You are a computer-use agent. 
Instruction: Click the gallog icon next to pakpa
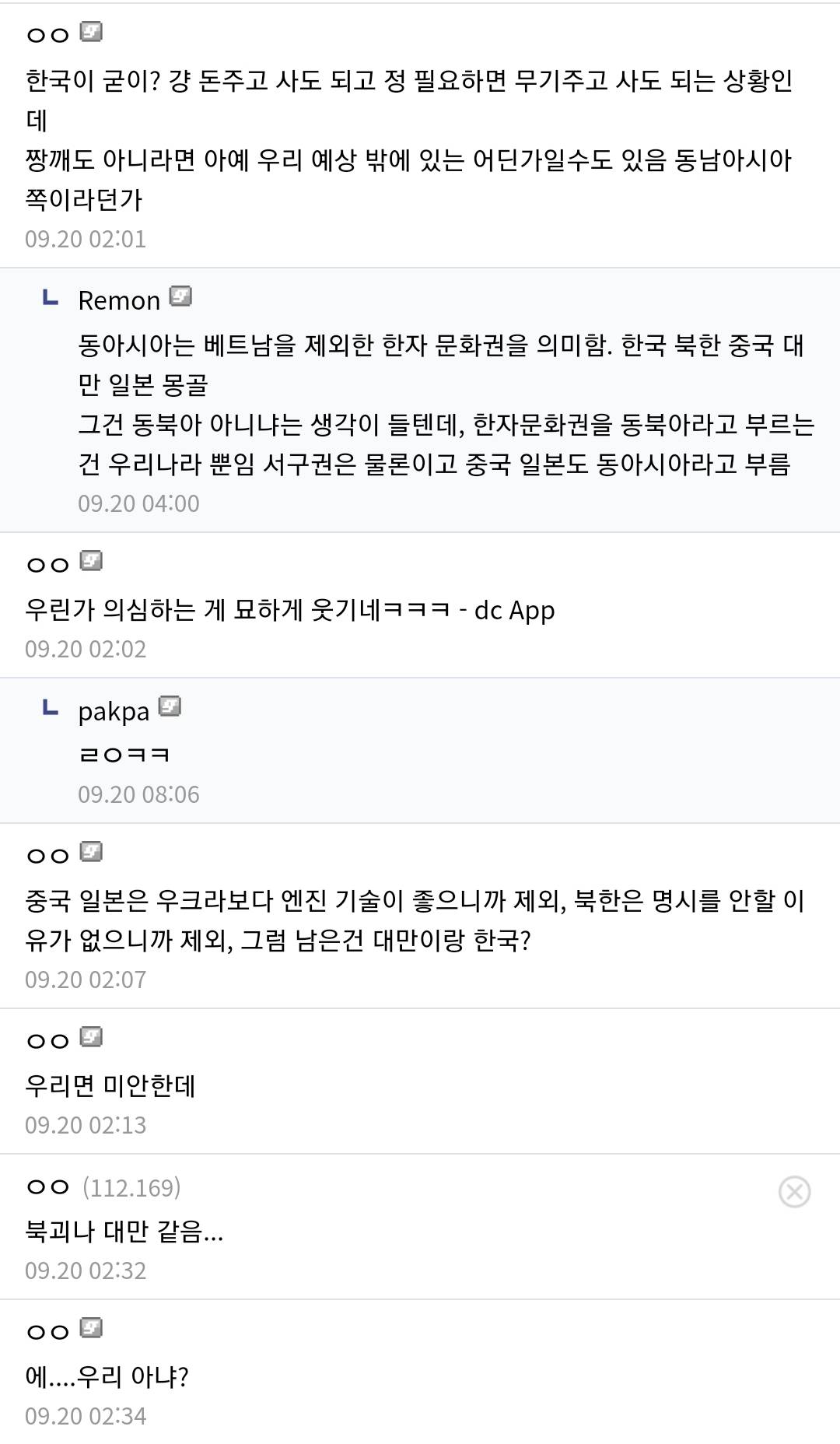pos(170,706)
